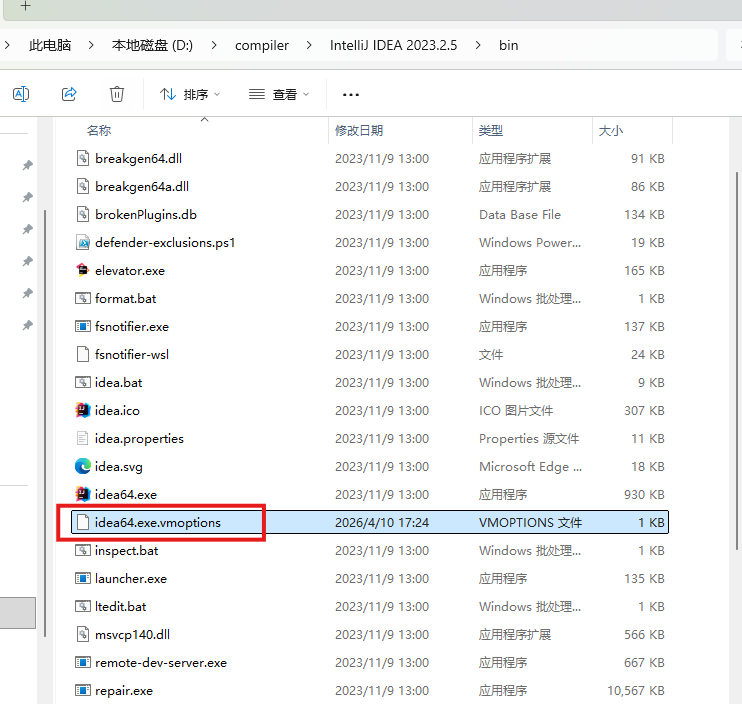This screenshot has width=742, height=704.
Task: Select launcher.exe application icon
Action: [x=83, y=578]
